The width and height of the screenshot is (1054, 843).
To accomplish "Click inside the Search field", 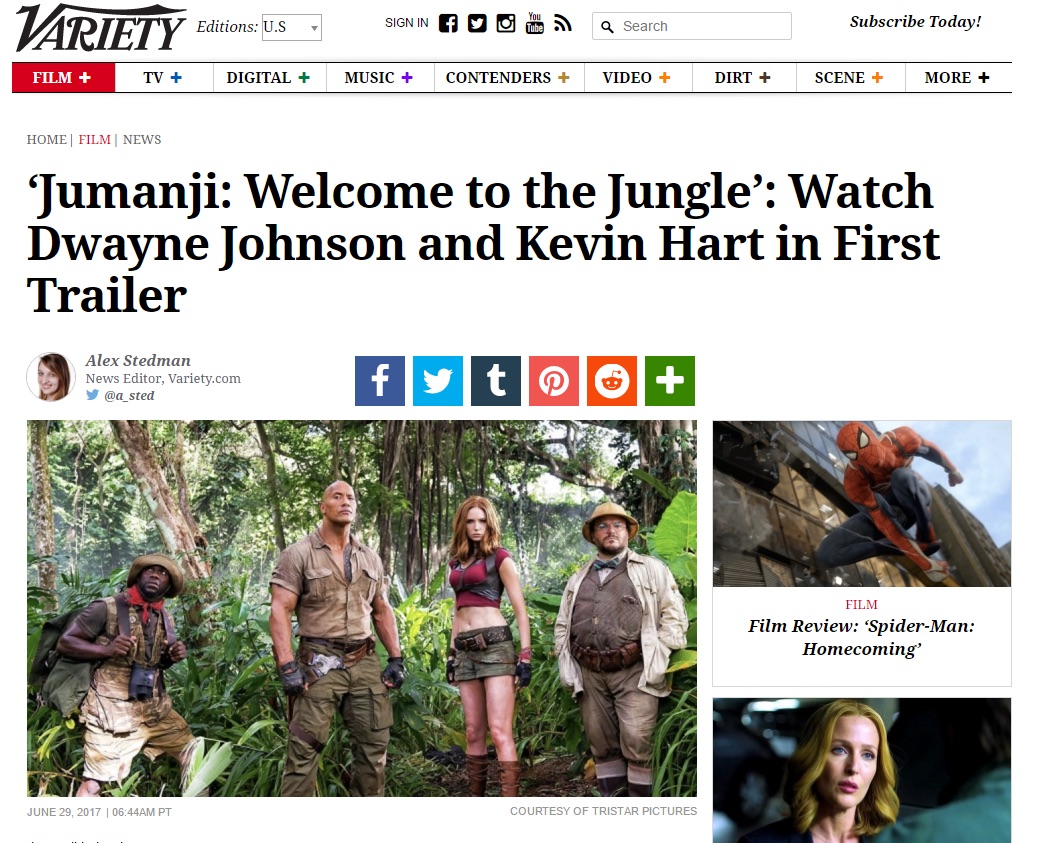I will (x=692, y=26).
